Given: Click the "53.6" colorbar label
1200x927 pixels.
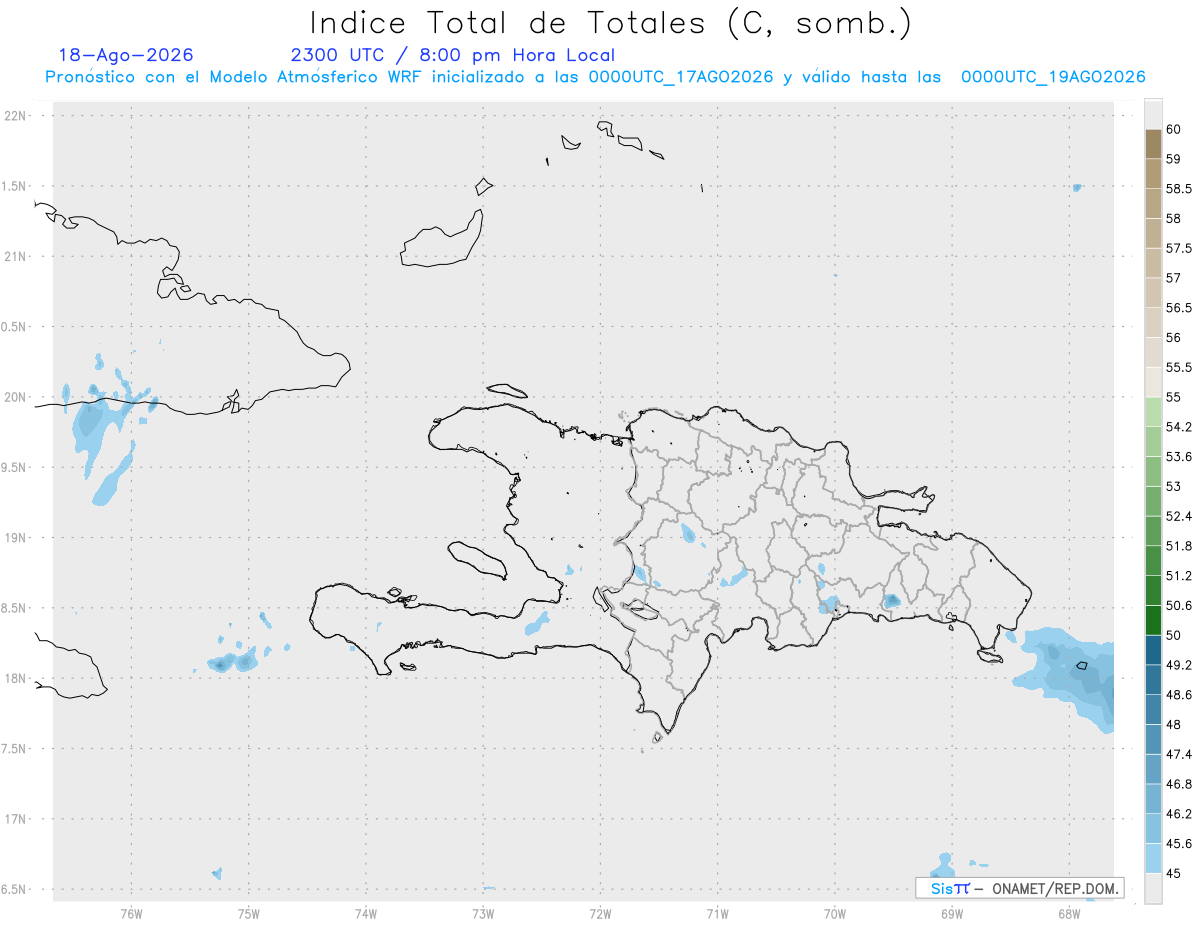Looking at the screenshot, I should [1179, 457].
